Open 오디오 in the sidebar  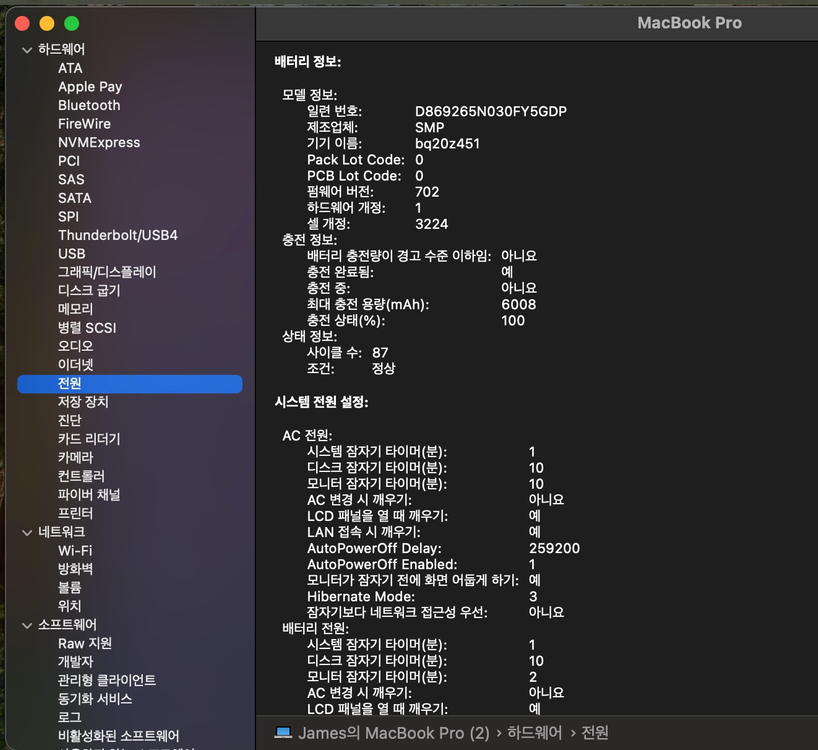76,346
